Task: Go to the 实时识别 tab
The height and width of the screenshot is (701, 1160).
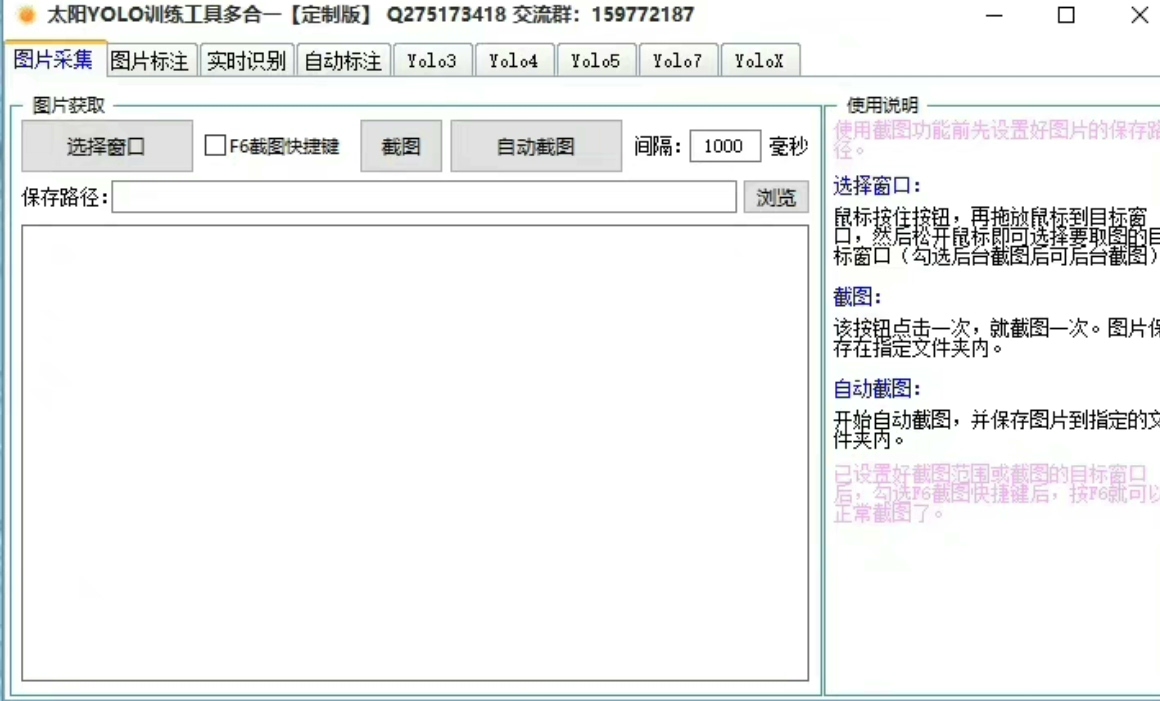Action: click(x=246, y=61)
